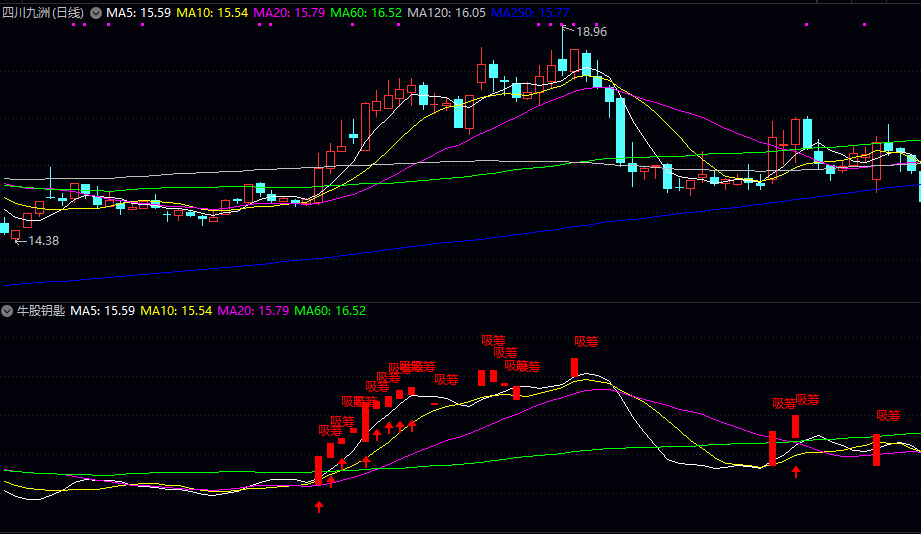Click the rightmost 吸筹 label in indicator
This screenshot has height=534, width=921.
tap(888, 416)
